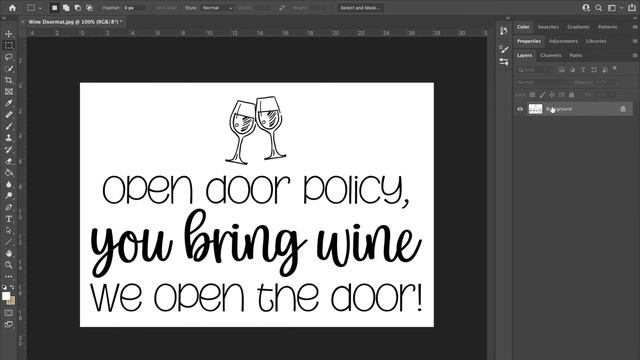Image resolution: width=640 pixels, height=360 pixels.
Task: Open the tool preset picker dropdown arrow
Action: 40,8
